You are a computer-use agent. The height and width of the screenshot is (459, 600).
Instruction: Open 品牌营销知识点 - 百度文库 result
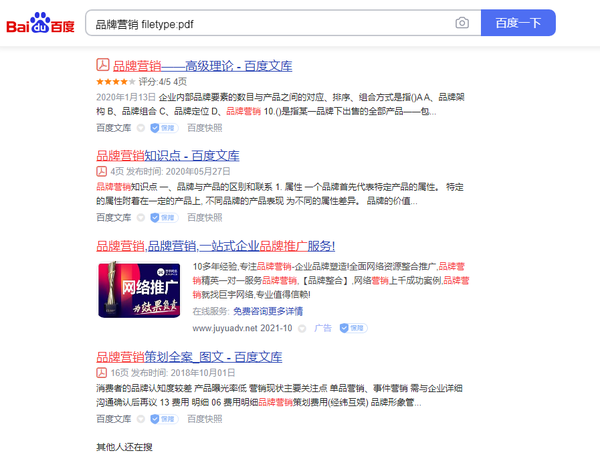coord(168,156)
